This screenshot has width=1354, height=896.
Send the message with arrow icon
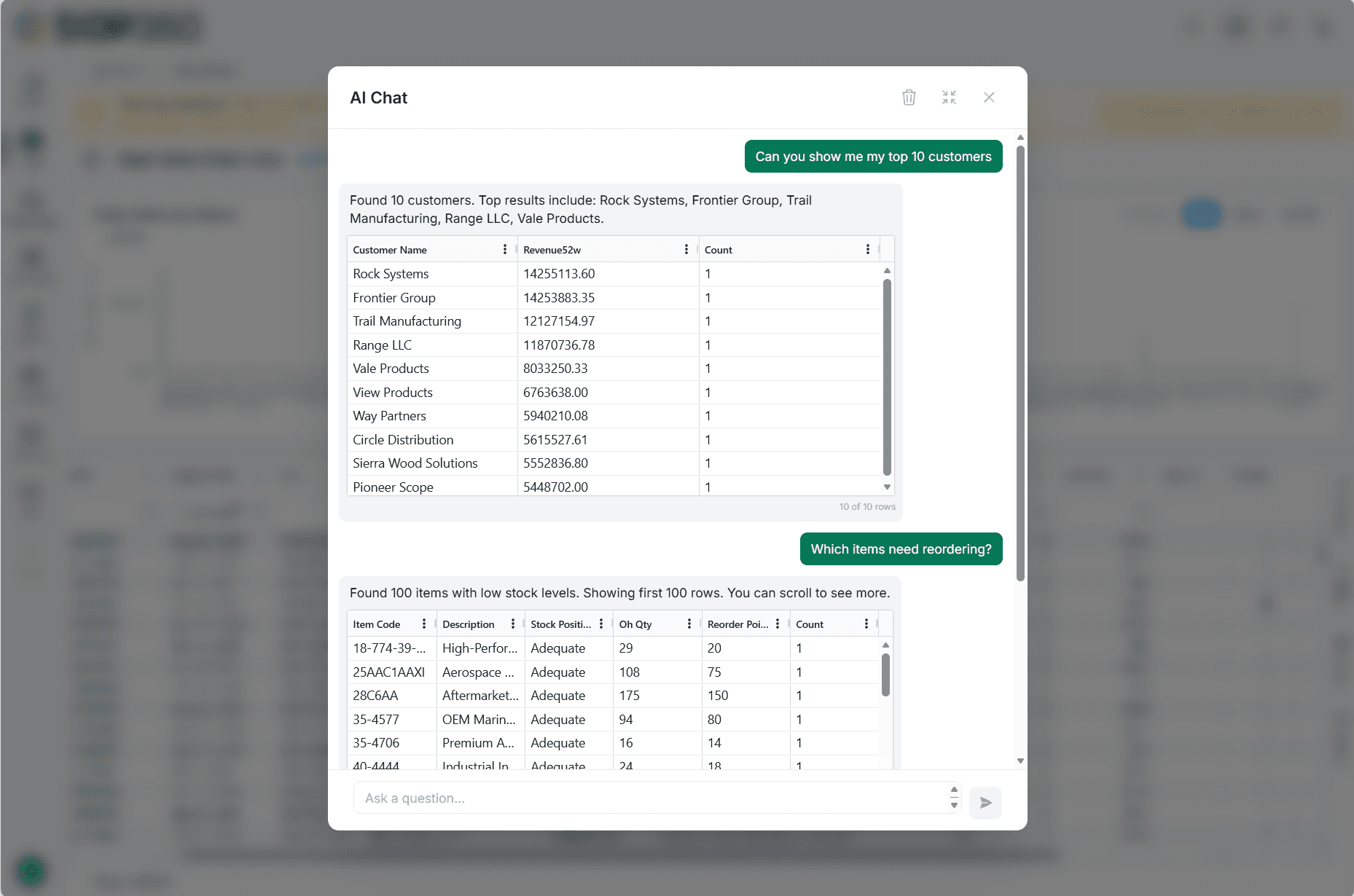985,803
